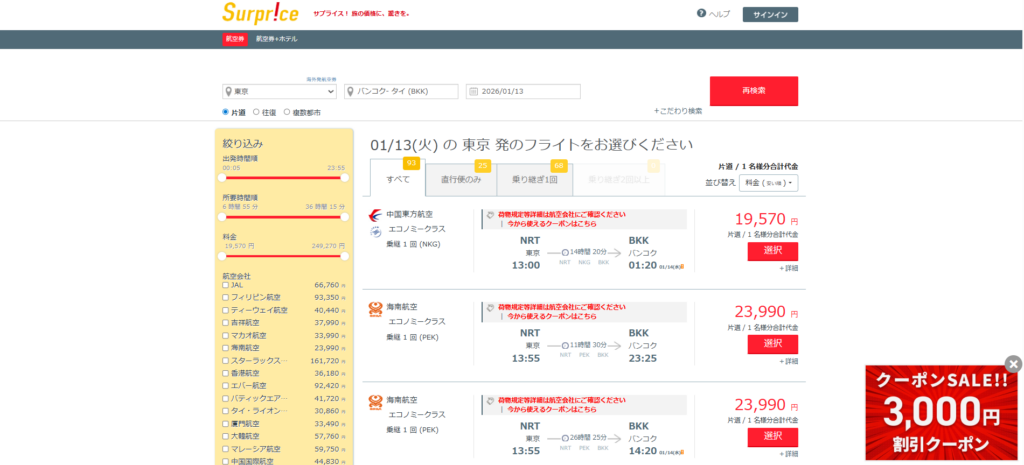
Task: Select the 複数都市 multi-city radio button
Action: 287,113
